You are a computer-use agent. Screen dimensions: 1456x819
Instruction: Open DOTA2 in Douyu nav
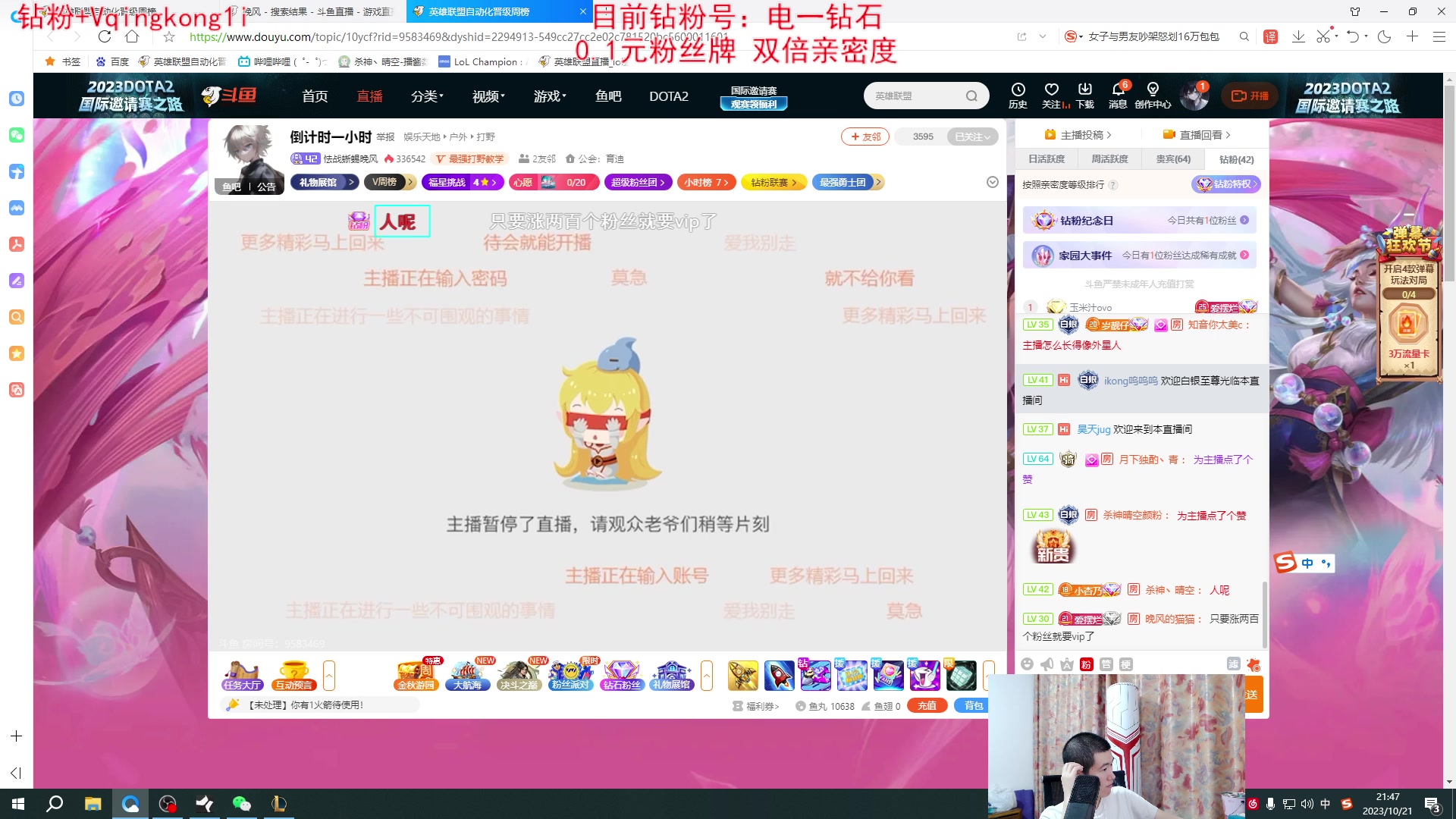click(668, 96)
